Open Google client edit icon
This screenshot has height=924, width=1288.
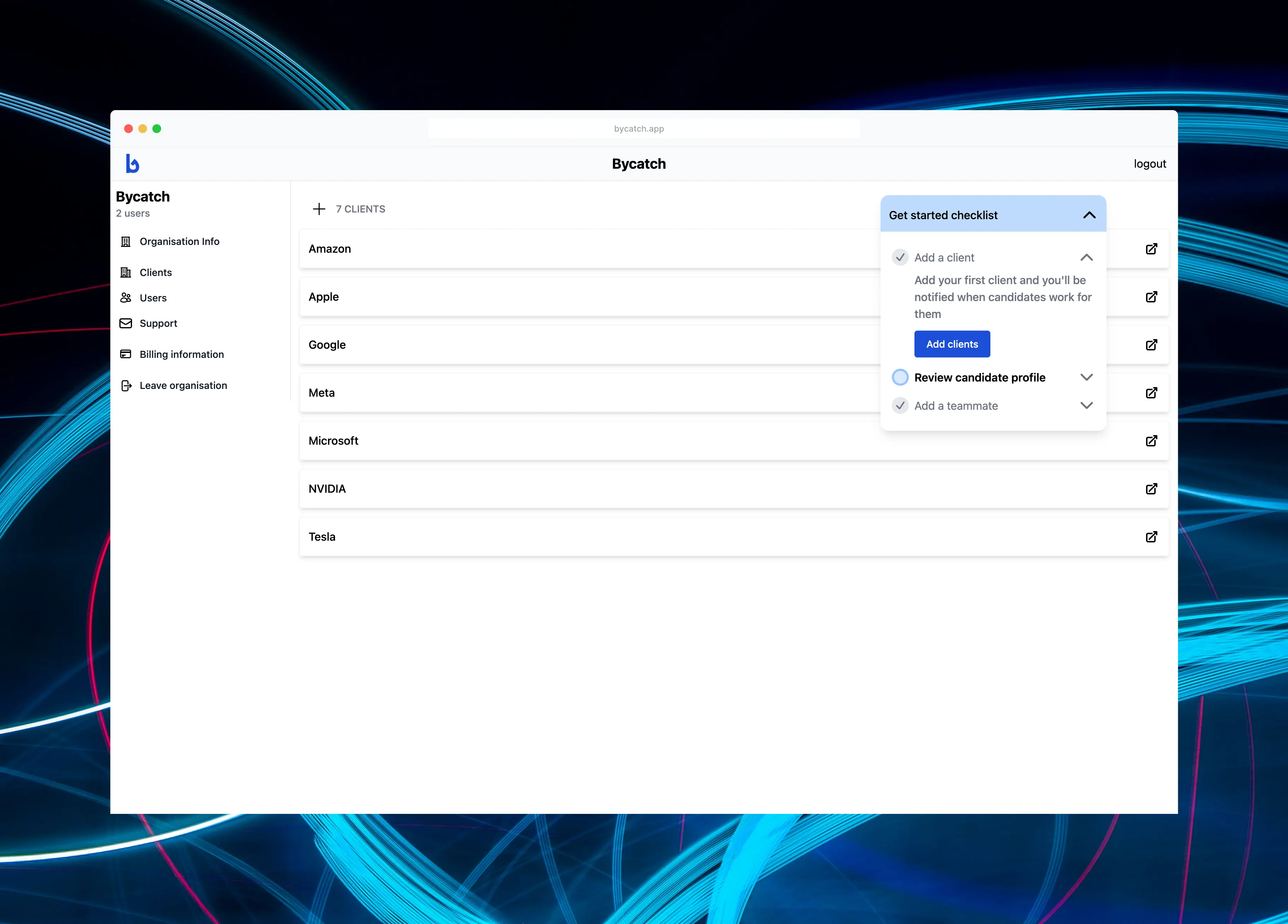(x=1151, y=344)
